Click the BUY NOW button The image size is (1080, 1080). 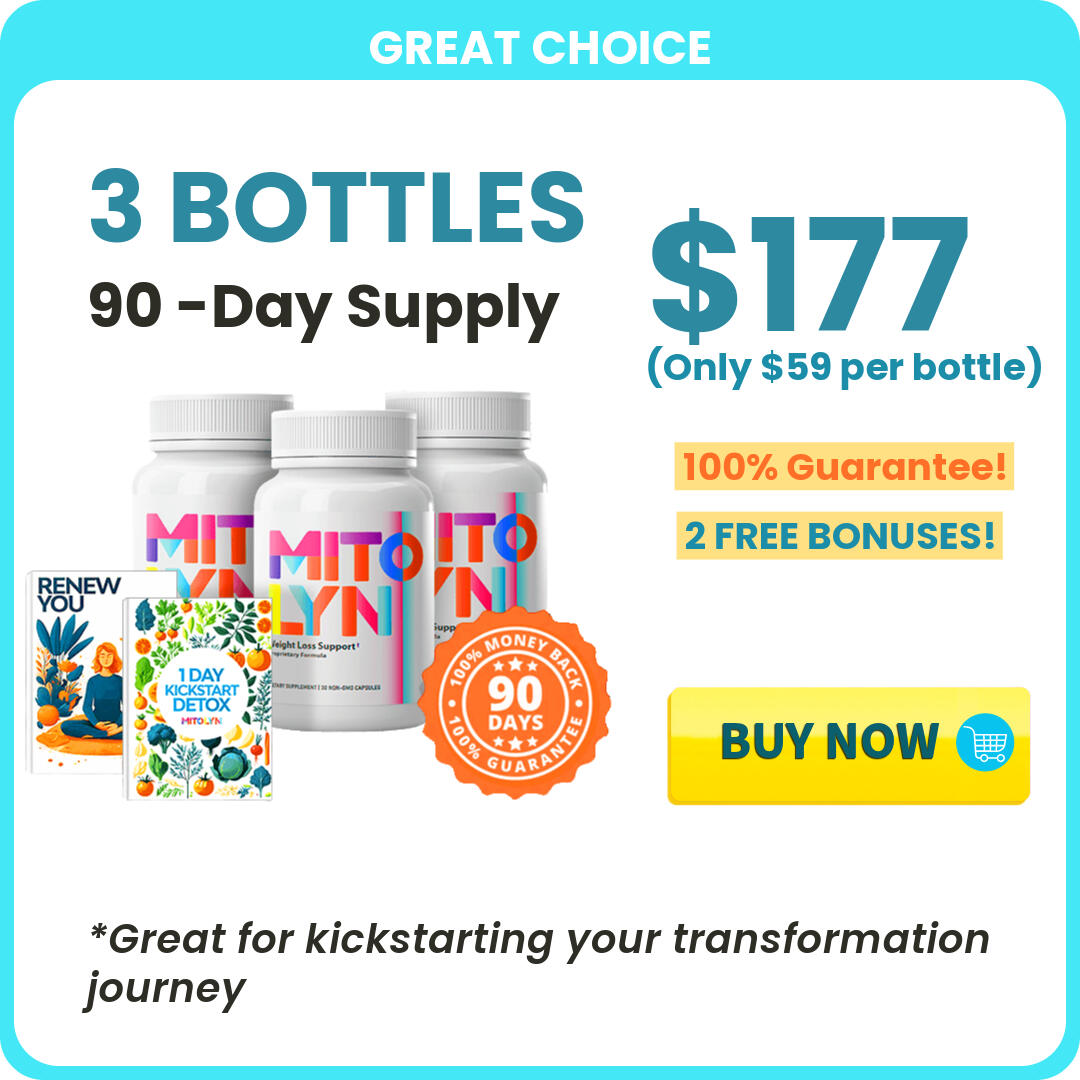pos(849,745)
